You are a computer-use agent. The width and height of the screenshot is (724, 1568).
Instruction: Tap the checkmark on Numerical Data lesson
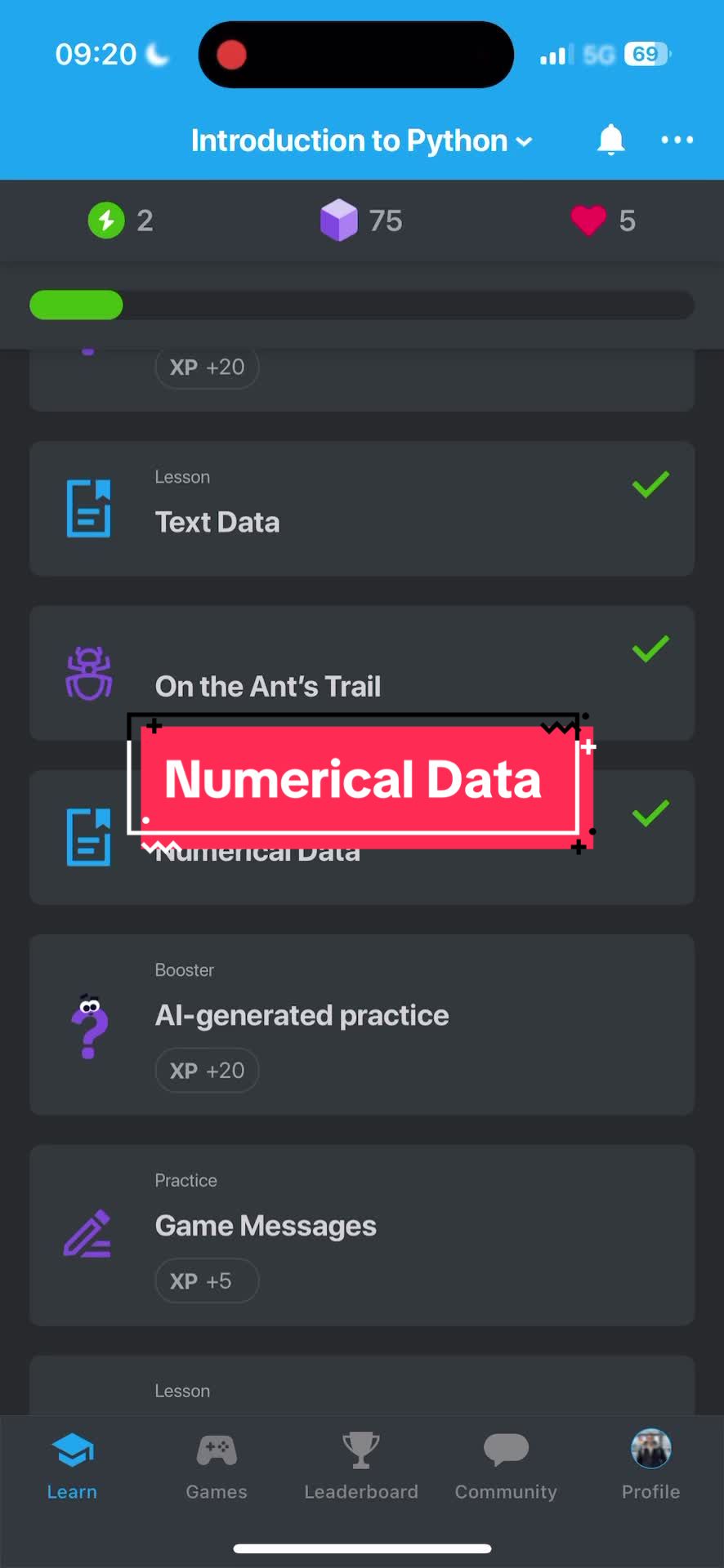(x=650, y=813)
